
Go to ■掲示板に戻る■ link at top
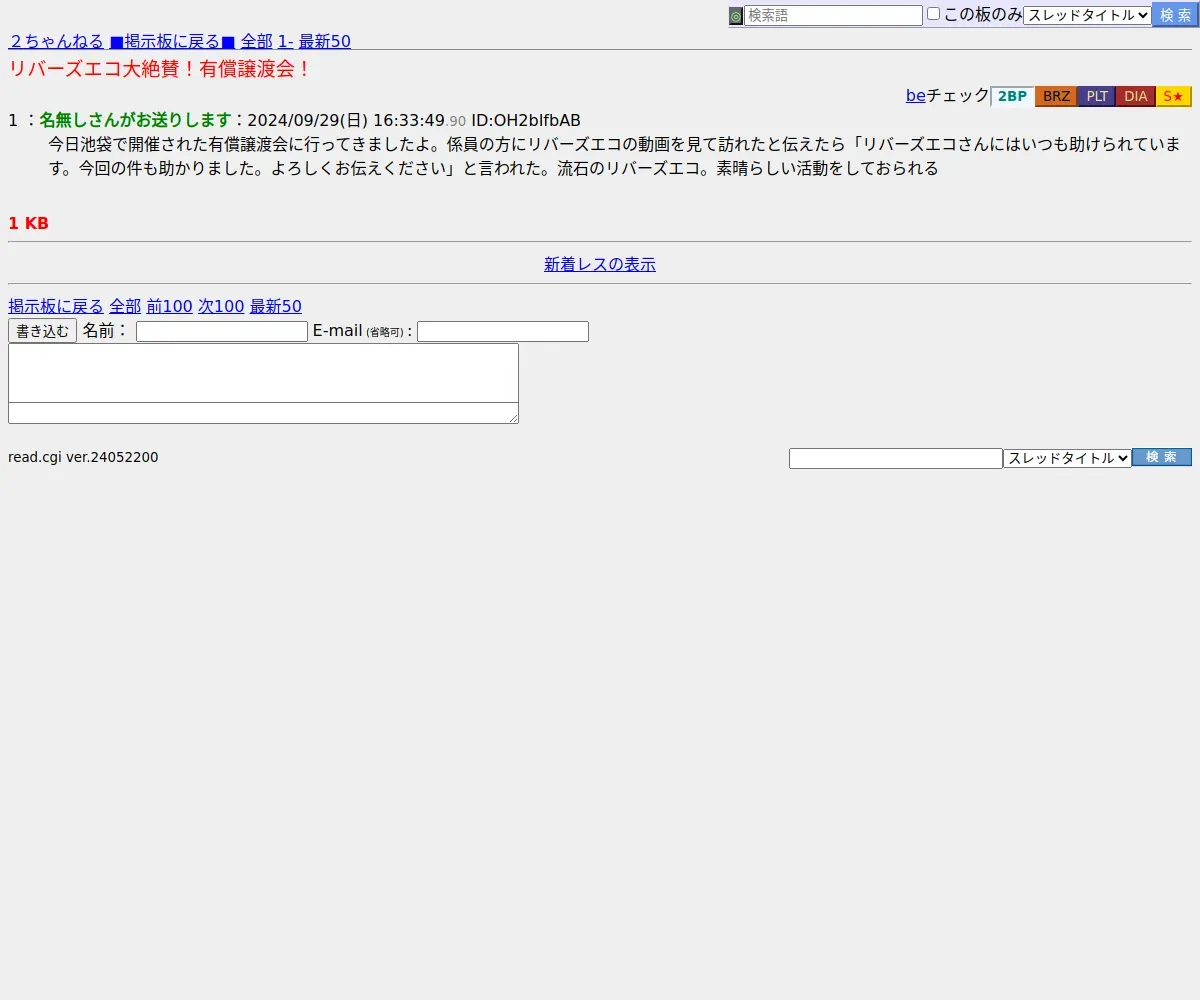pos(172,41)
